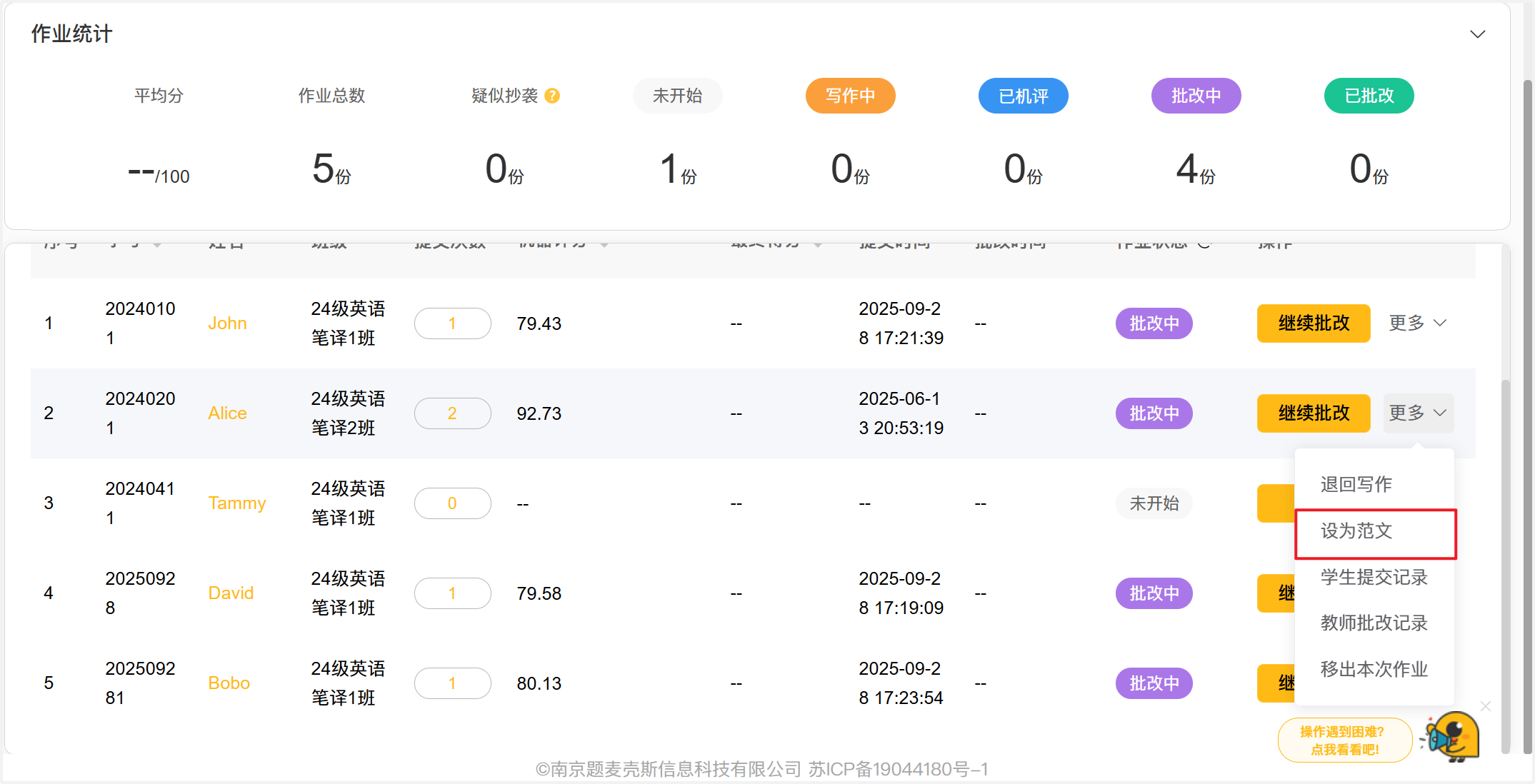
Task: Expand the 更多 dropdown in John's row
Action: [x=1417, y=323]
